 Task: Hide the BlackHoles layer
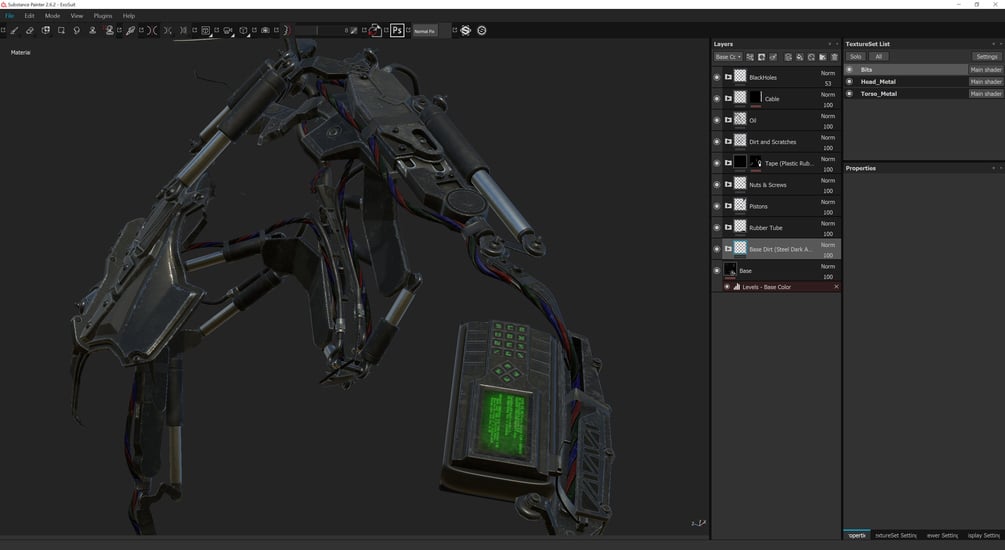717,77
